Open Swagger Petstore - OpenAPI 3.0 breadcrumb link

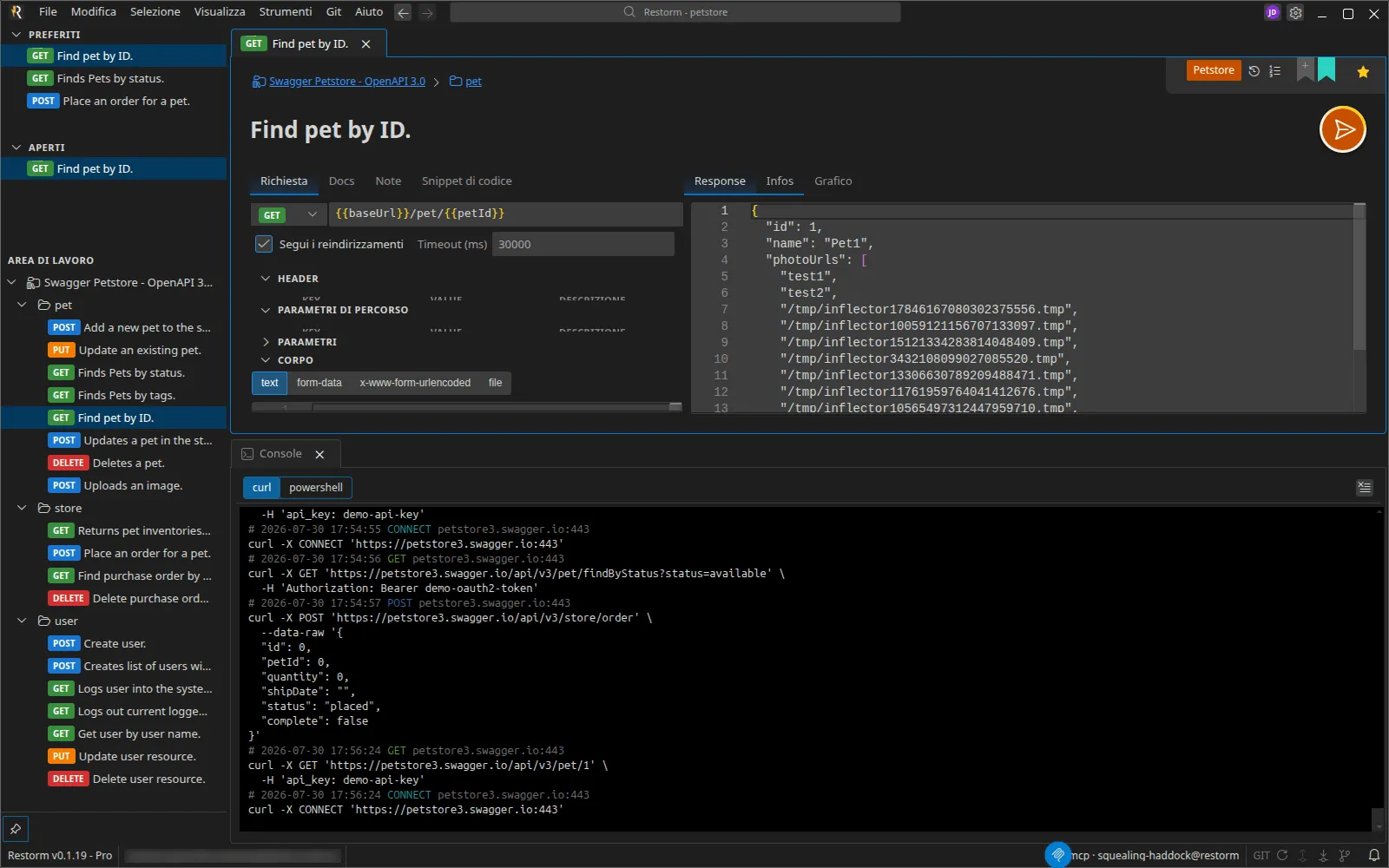pos(347,82)
